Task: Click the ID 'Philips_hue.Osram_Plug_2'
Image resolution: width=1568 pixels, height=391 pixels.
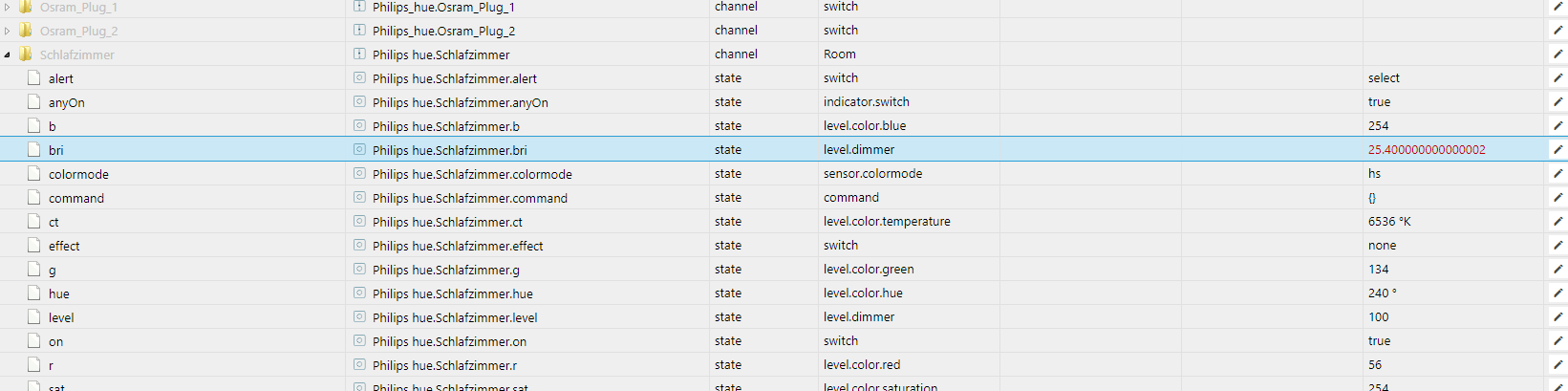Action: [443, 31]
